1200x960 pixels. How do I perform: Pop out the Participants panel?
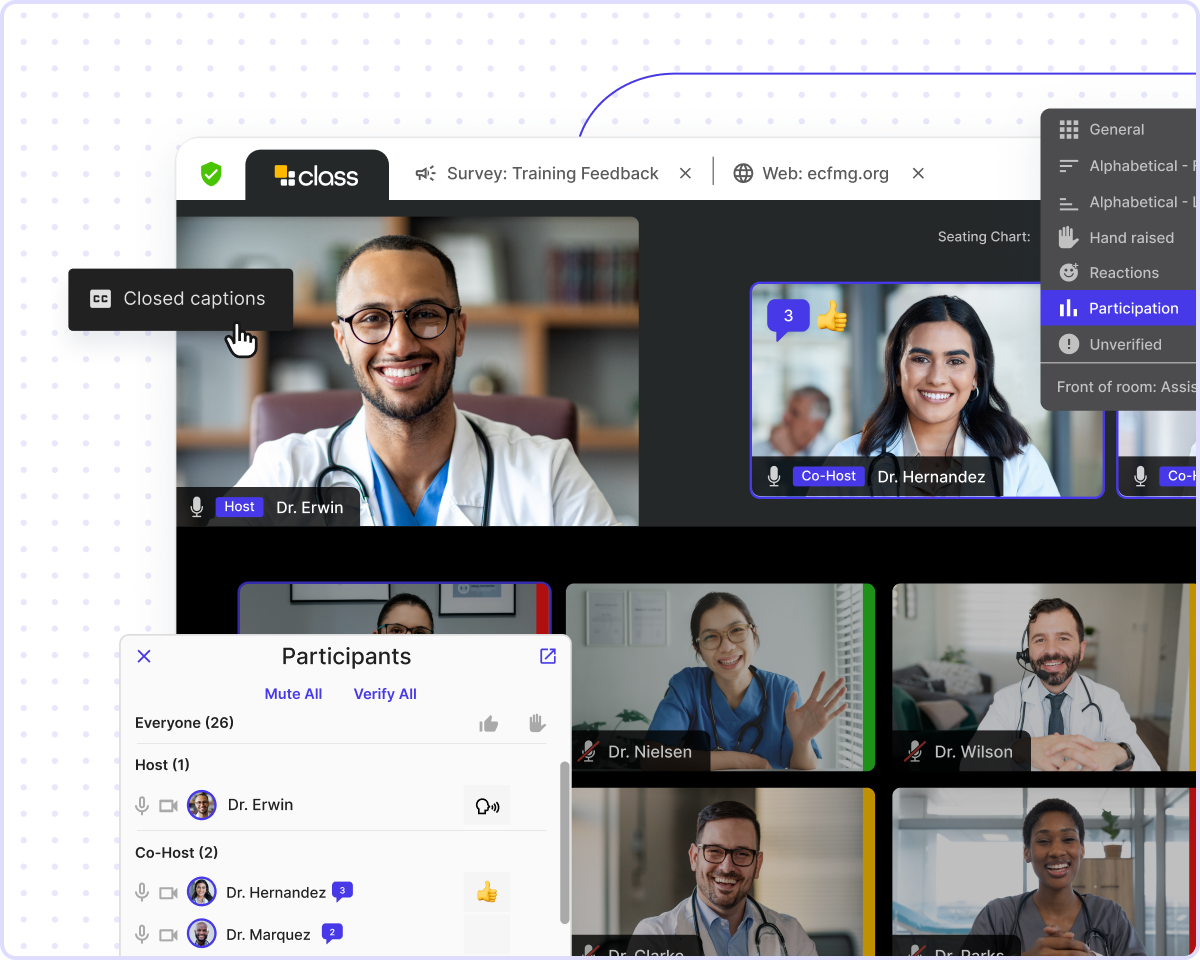548,656
